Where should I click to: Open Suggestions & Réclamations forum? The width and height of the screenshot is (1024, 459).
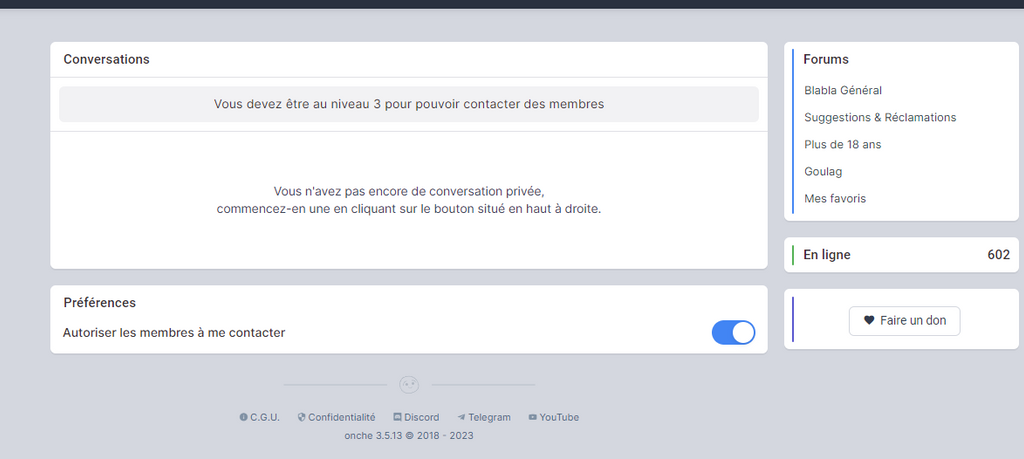tap(880, 117)
